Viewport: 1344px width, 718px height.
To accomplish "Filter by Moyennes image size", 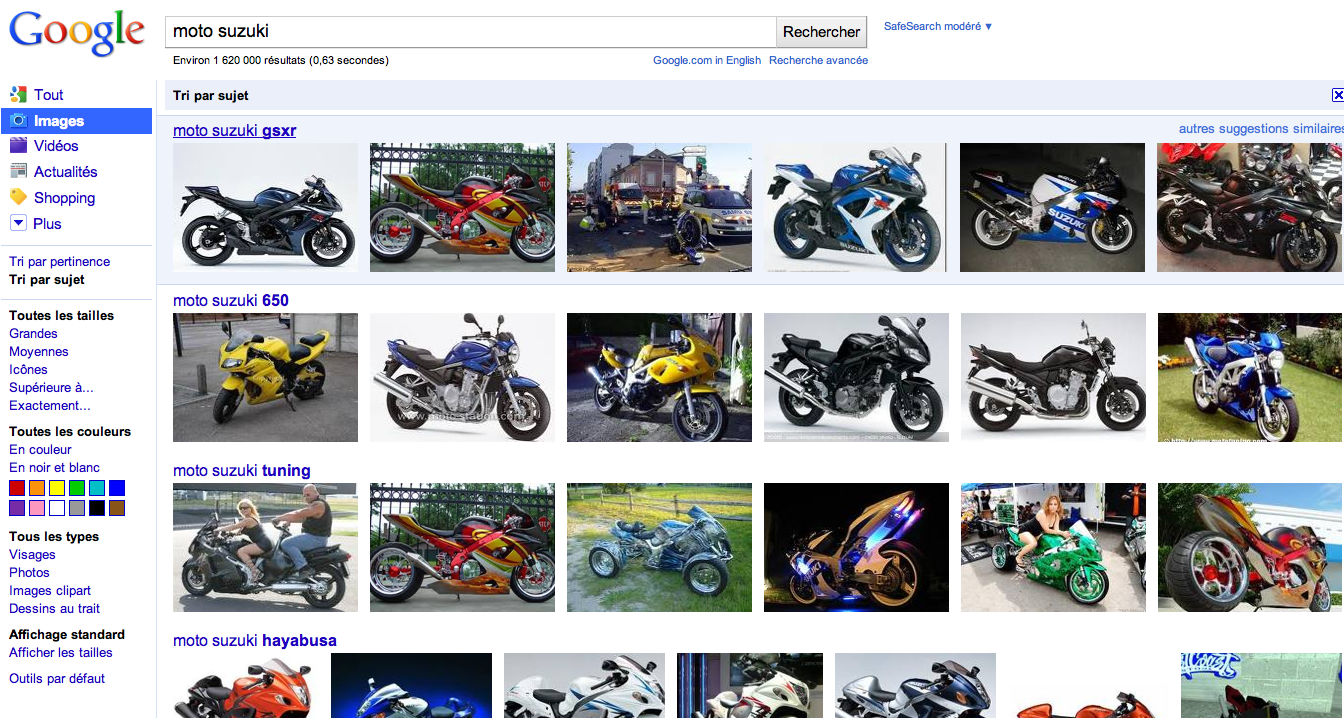I will [x=39, y=352].
